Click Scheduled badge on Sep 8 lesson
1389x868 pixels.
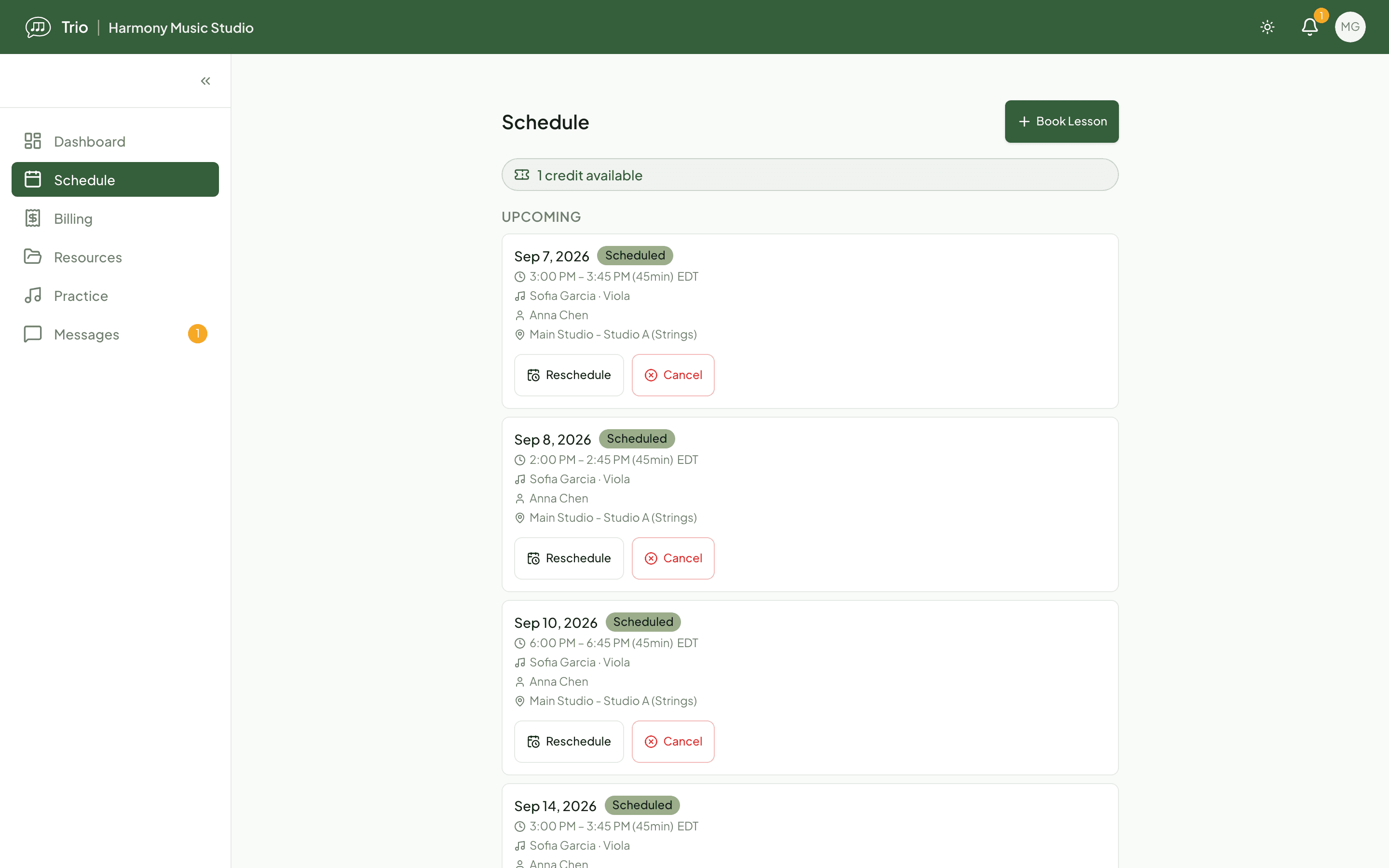pyautogui.click(x=637, y=439)
